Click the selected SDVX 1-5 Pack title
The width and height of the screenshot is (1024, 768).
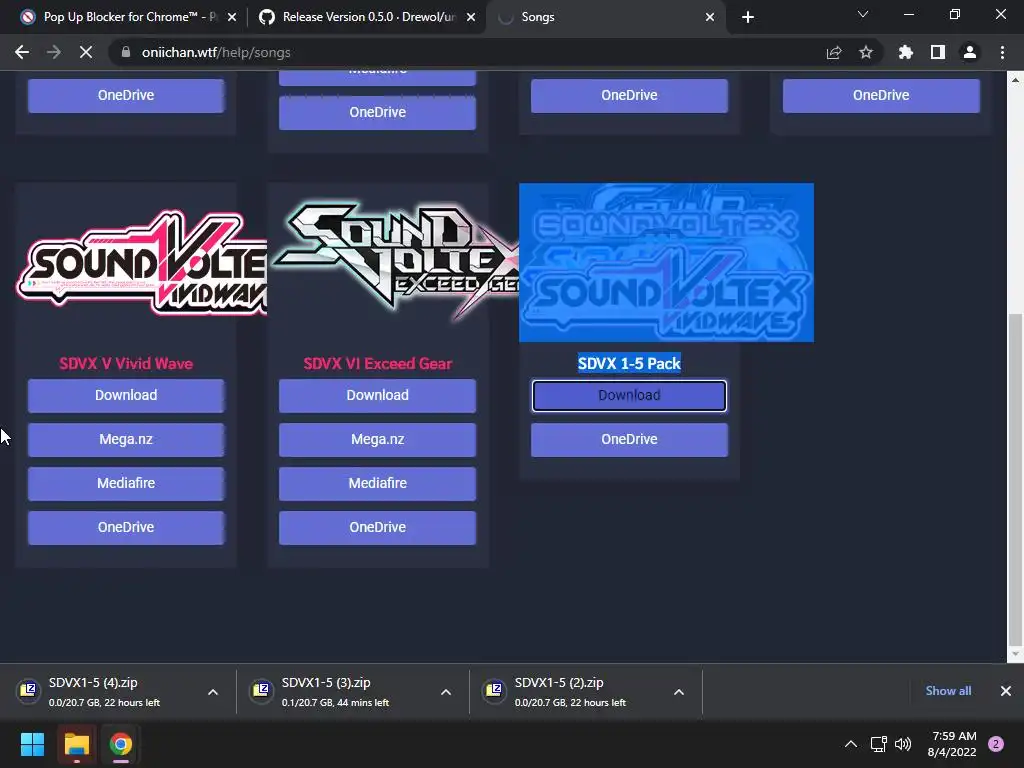point(629,364)
